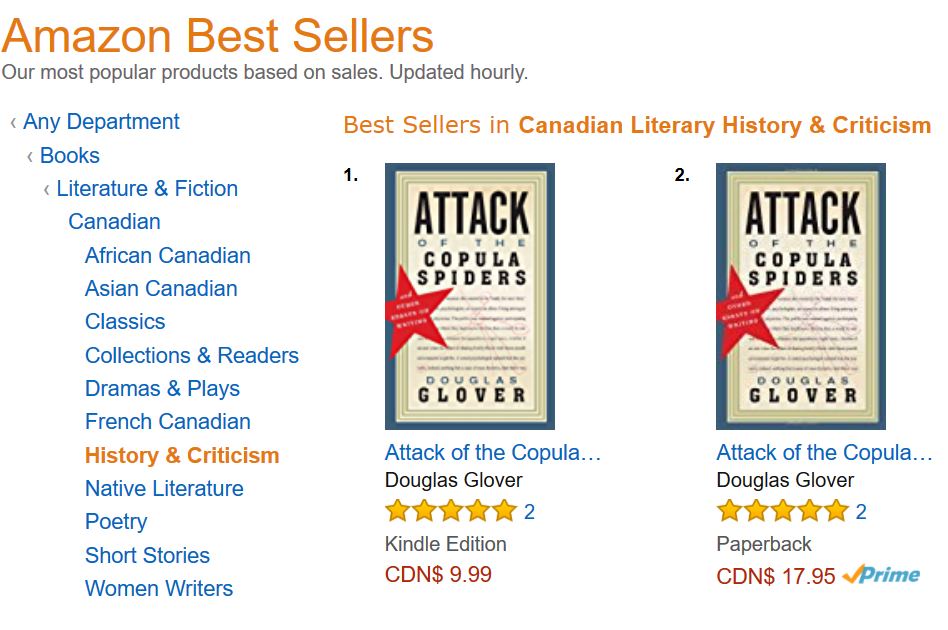Screen dimensions: 948x630
Task: Open Women Writers subcategory
Action: pyautogui.click(x=159, y=589)
